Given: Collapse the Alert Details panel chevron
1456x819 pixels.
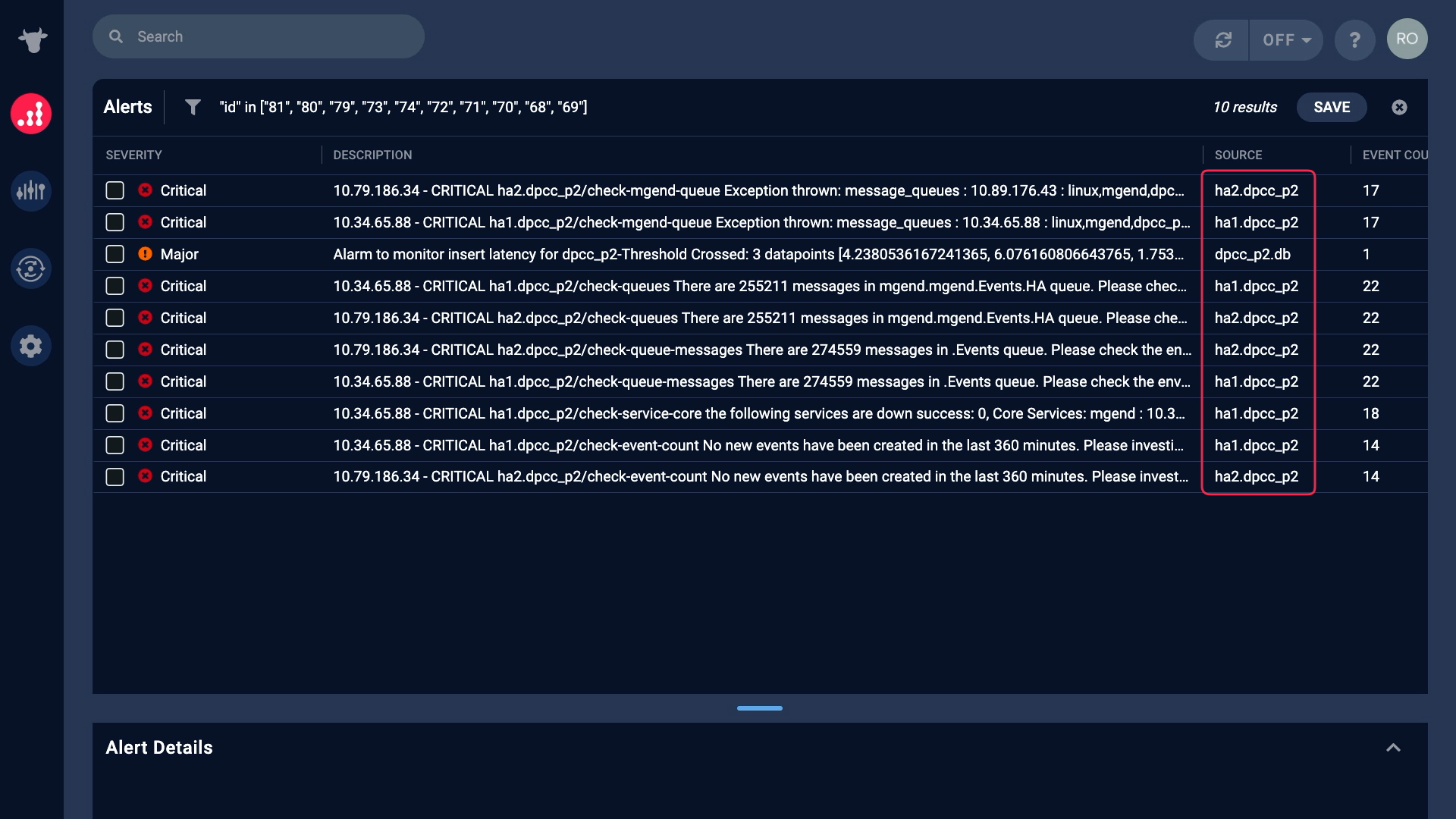Looking at the screenshot, I should click(x=1393, y=748).
